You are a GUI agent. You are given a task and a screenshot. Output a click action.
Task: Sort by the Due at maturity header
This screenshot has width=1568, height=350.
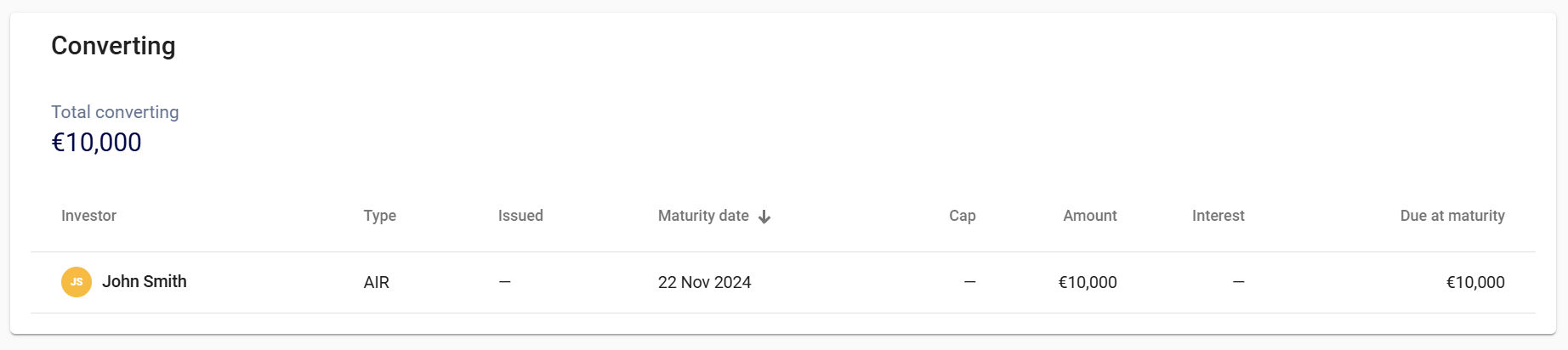point(1452,216)
